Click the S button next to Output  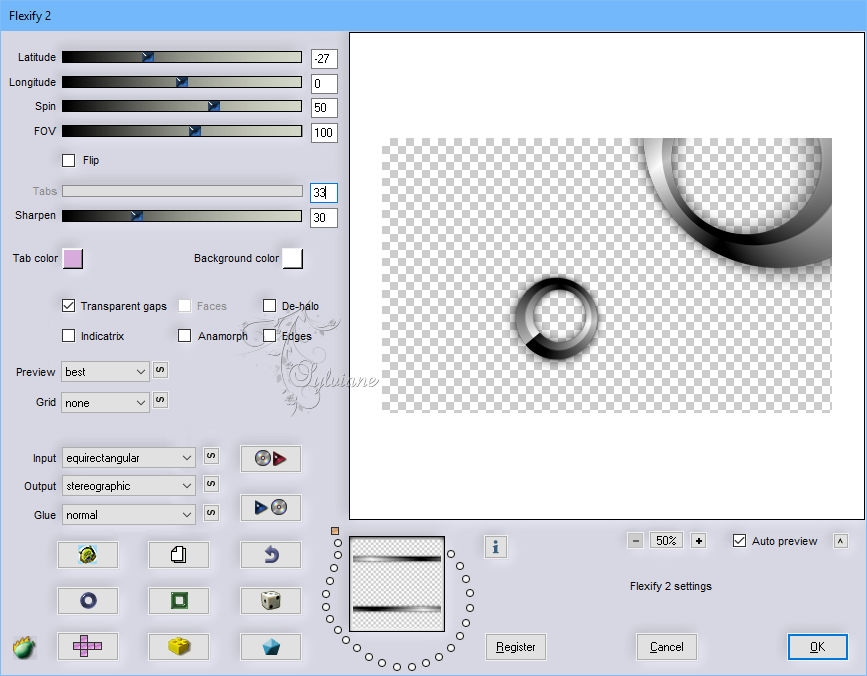pyautogui.click(x=211, y=484)
